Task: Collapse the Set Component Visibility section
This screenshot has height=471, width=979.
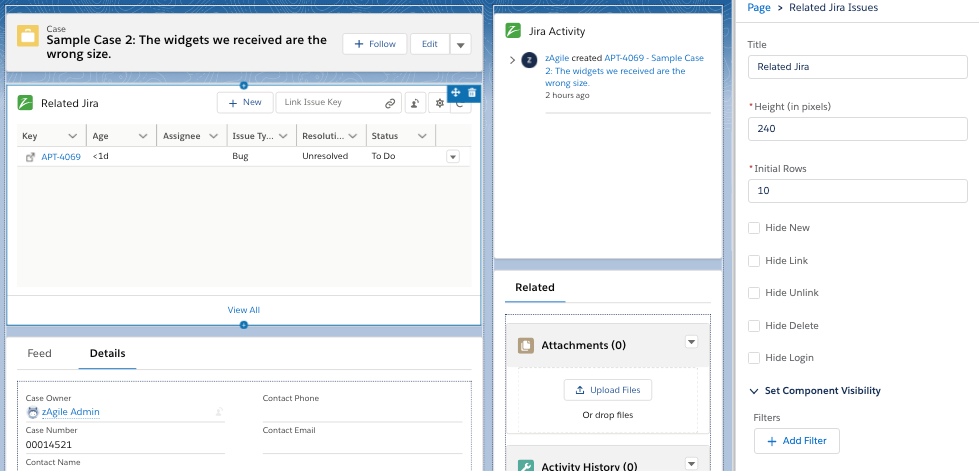Action: tap(755, 391)
